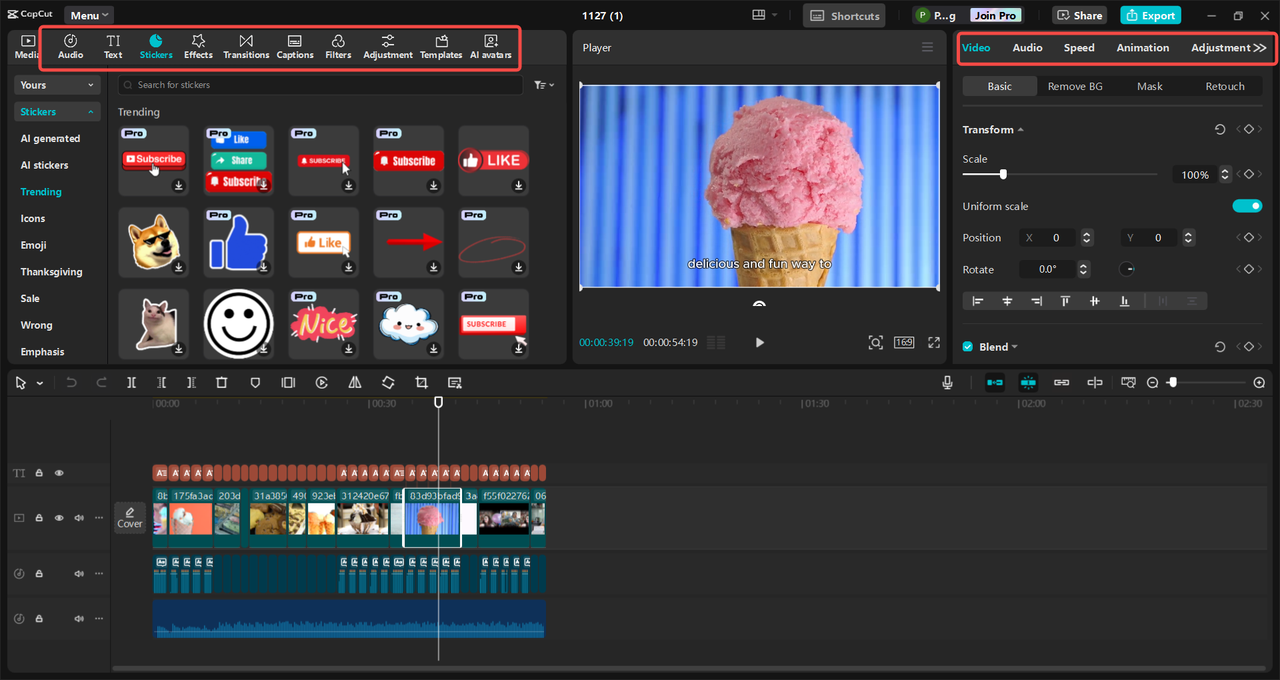This screenshot has height=680, width=1280.
Task: Reset the Transform settings
Action: [1220, 130]
